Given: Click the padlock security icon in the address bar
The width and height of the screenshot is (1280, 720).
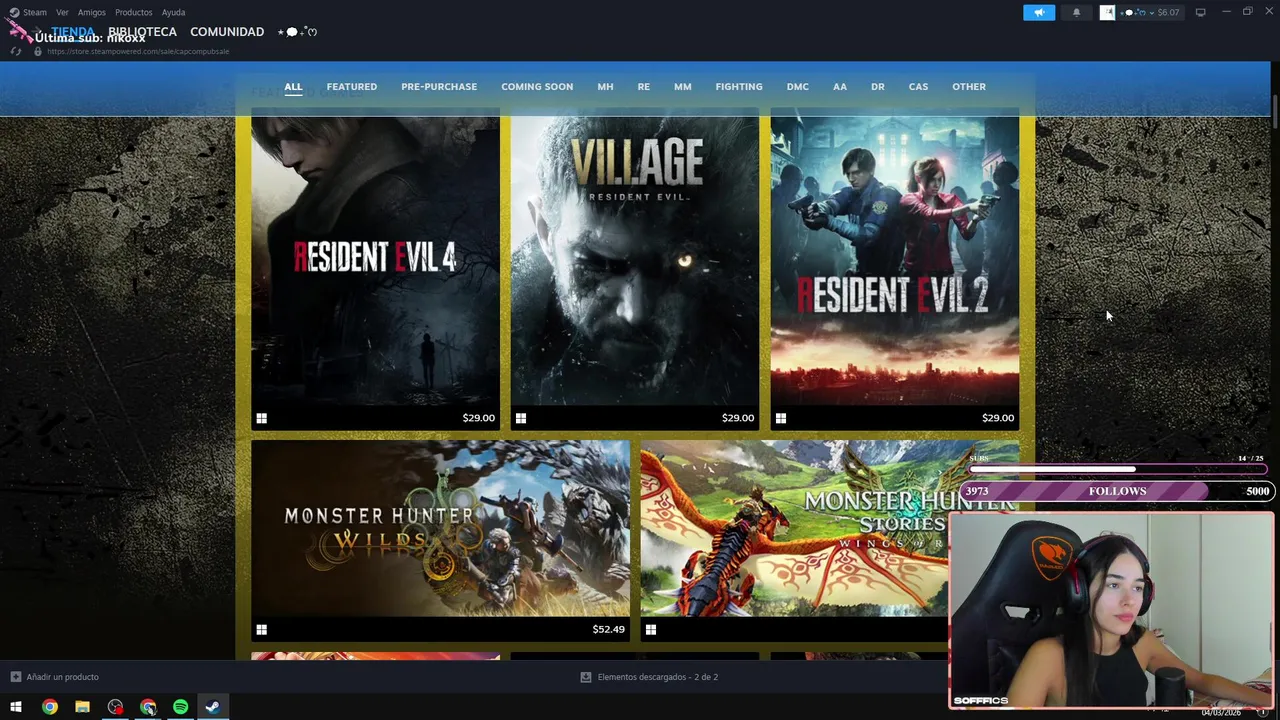Looking at the screenshot, I should 38,51.
